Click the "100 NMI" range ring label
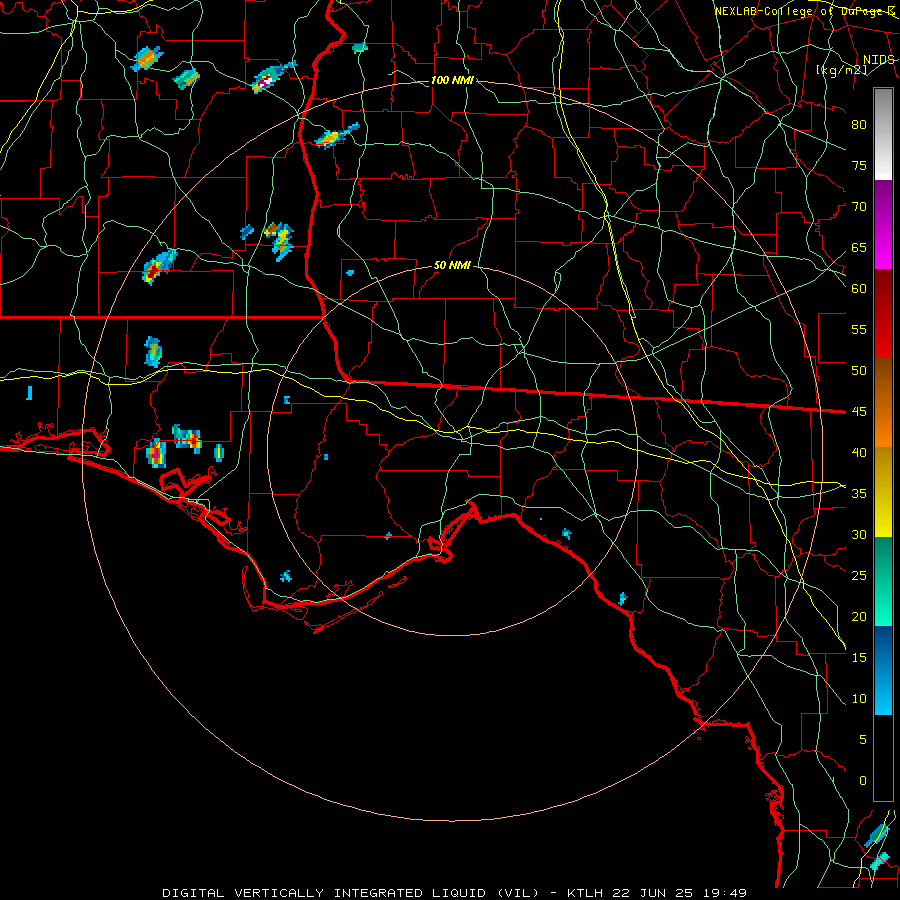Screen dimensions: 900x900 pyautogui.click(x=452, y=80)
